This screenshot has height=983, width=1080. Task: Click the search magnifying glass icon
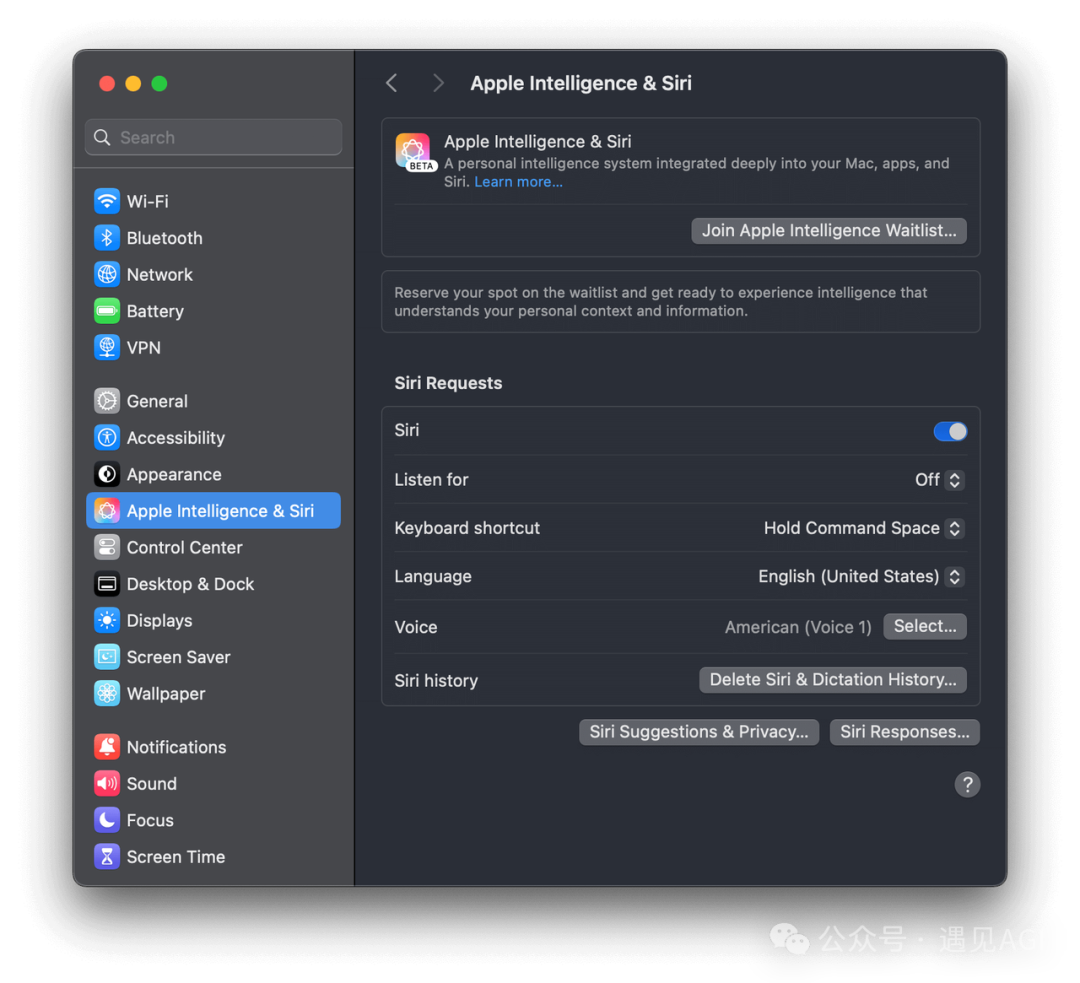click(x=102, y=137)
